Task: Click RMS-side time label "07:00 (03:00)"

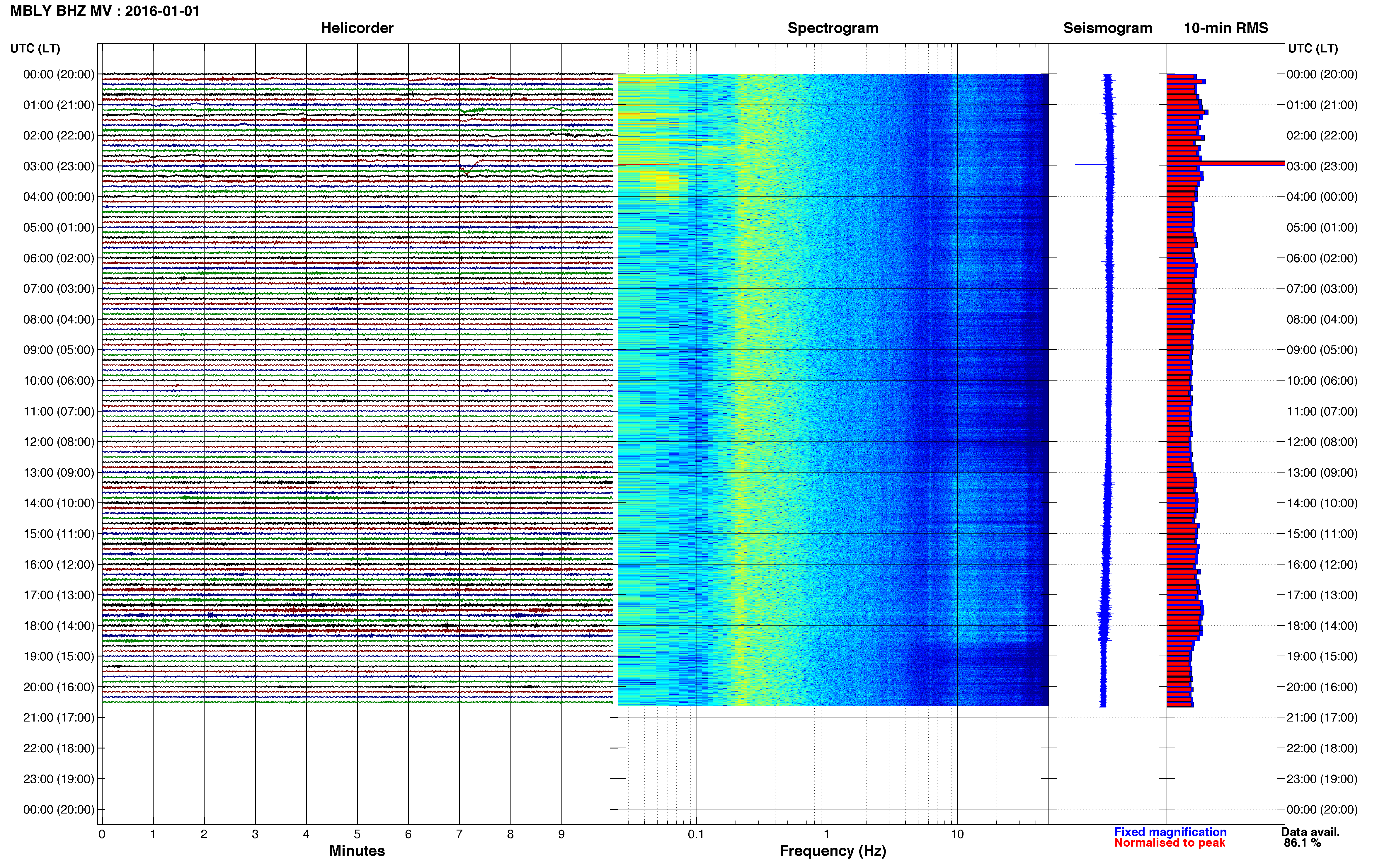Action: (1322, 289)
